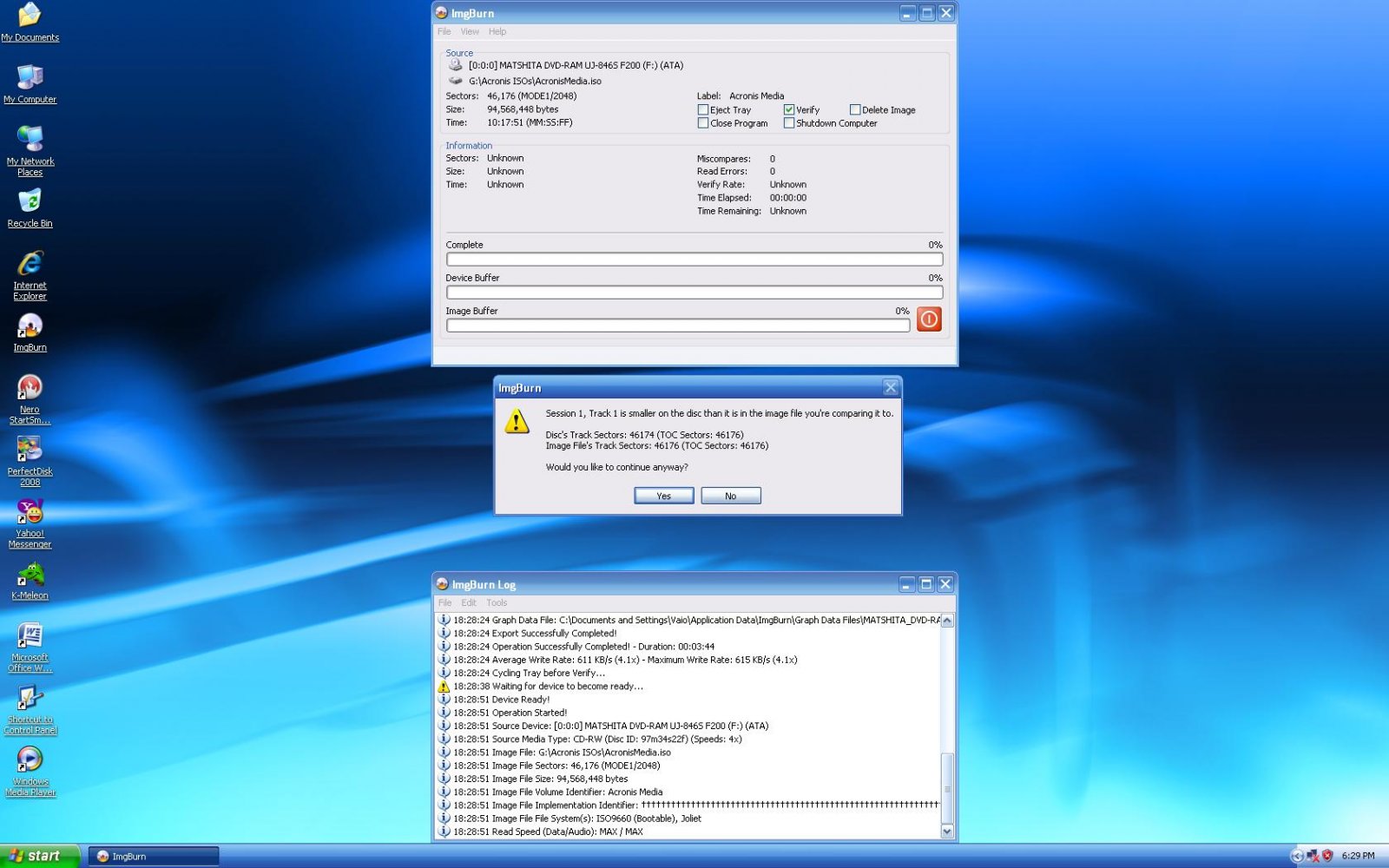1389x868 pixels.
Task: Launch K-Meleon browser shortcut
Action: click(30, 581)
